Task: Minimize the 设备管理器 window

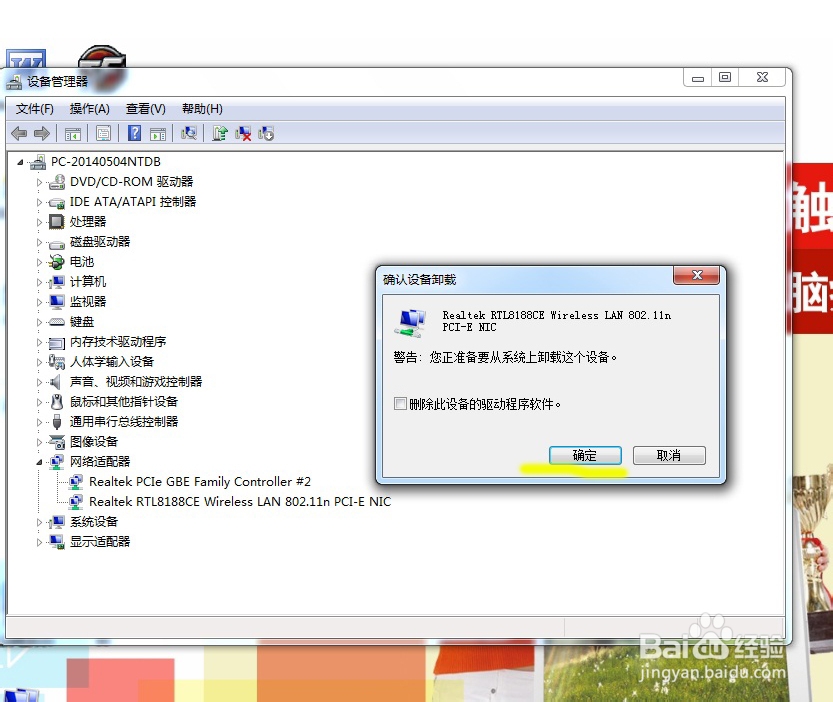Action: click(698, 78)
